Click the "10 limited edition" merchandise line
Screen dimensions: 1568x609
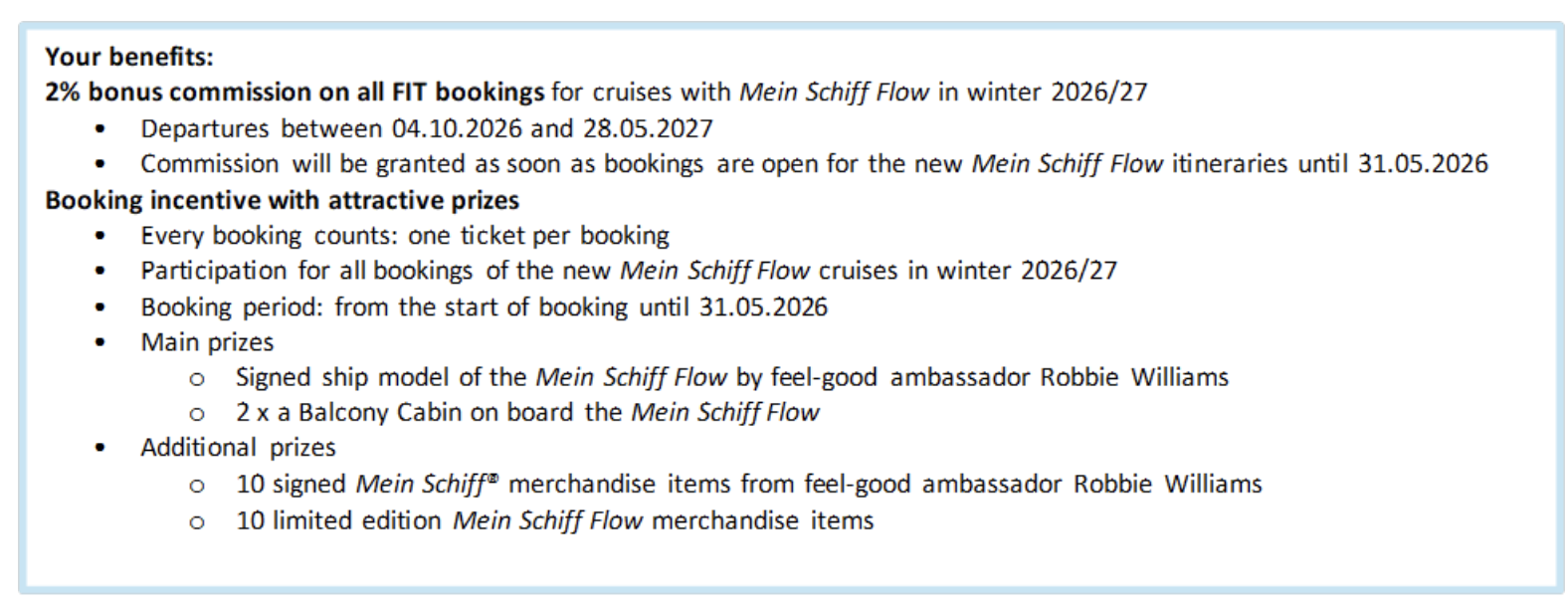(x=554, y=520)
